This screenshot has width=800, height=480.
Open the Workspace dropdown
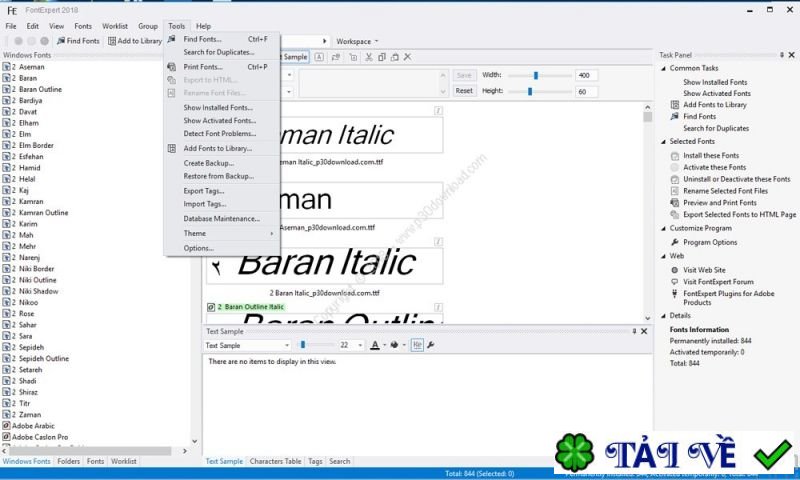coord(357,41)
